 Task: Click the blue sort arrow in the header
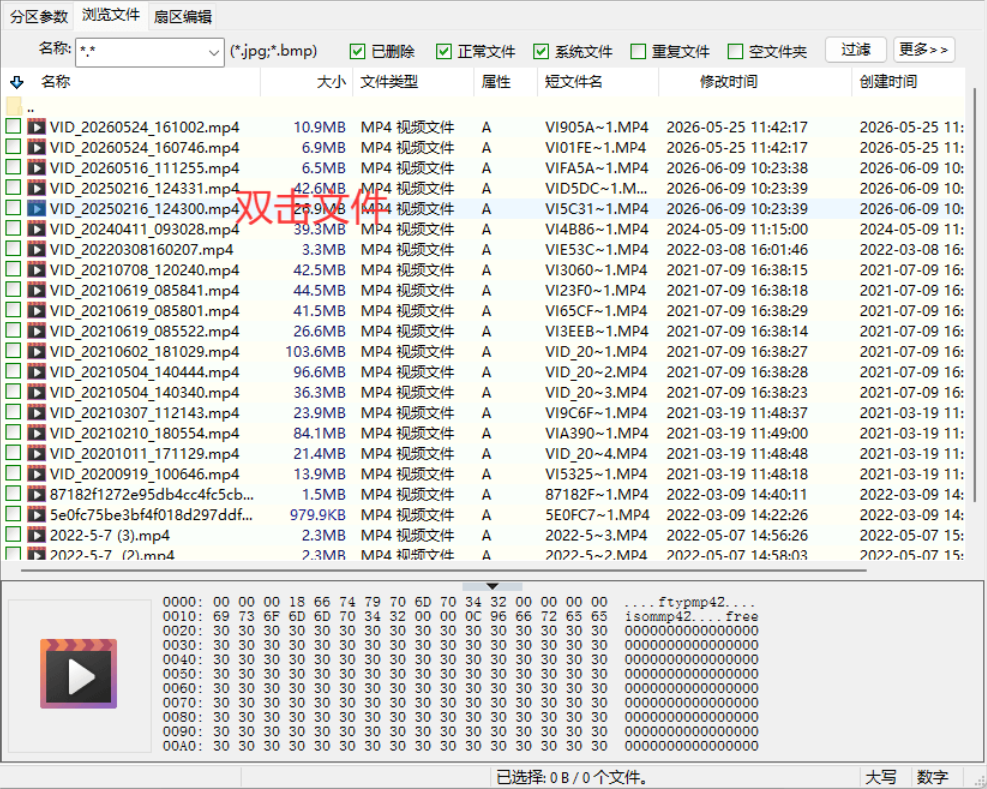click(x=17, y=82)
